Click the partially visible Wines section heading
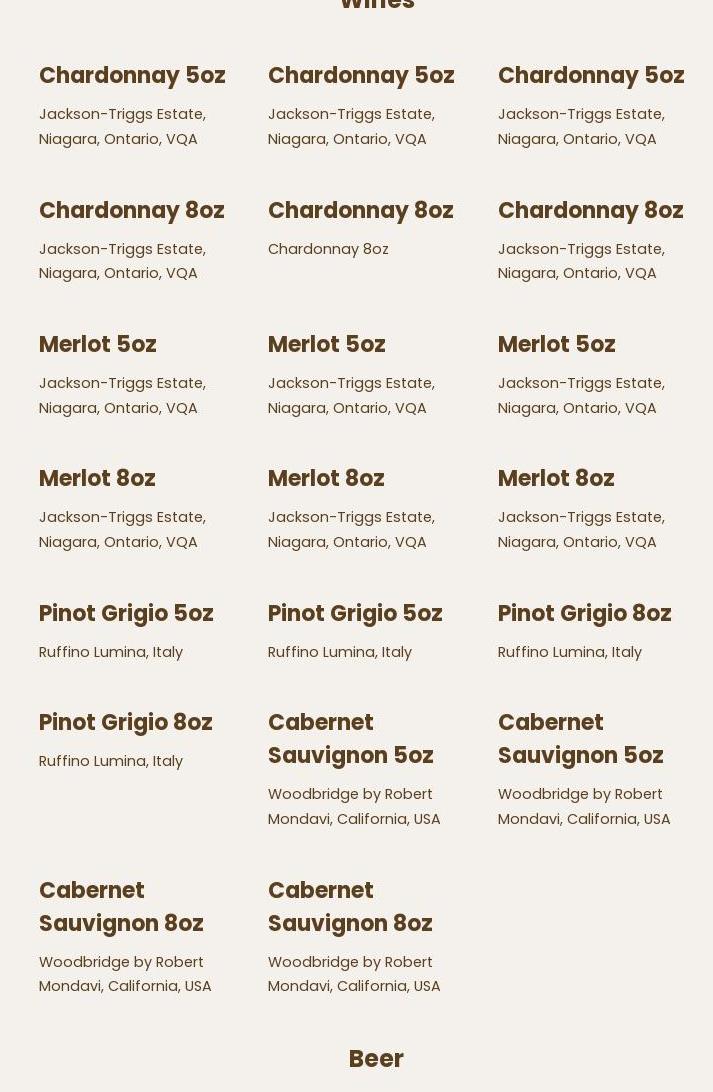This screenshot has height=1092, width=713. coord(376,5)
